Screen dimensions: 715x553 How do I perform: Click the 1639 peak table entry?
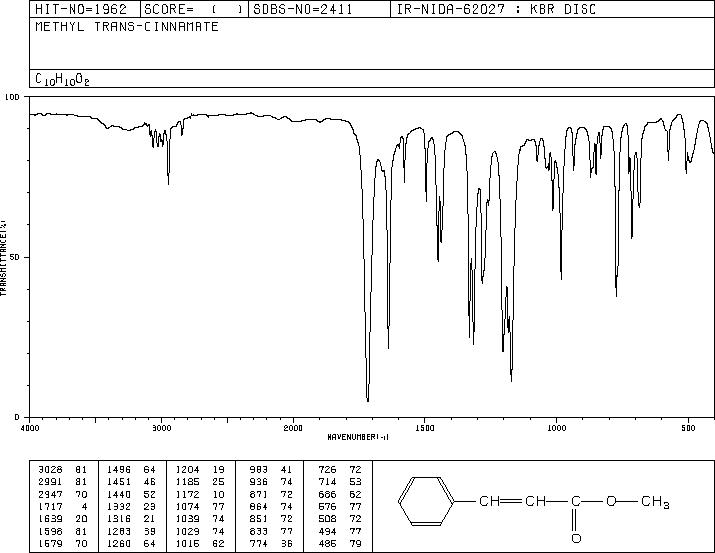coord(62,519)
